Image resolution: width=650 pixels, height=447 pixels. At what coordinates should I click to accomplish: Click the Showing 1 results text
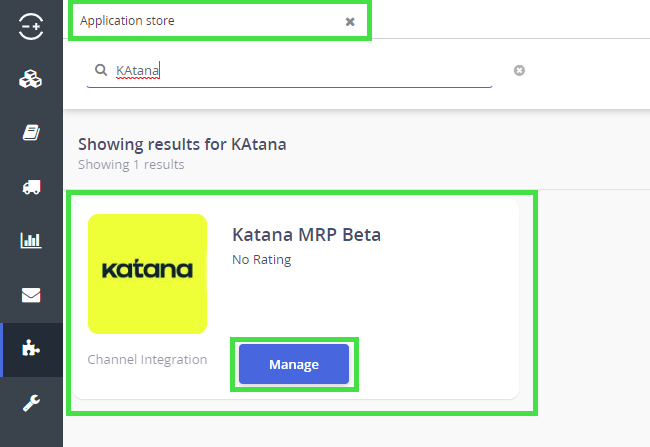pyautogui.click(x=131, y=164)
